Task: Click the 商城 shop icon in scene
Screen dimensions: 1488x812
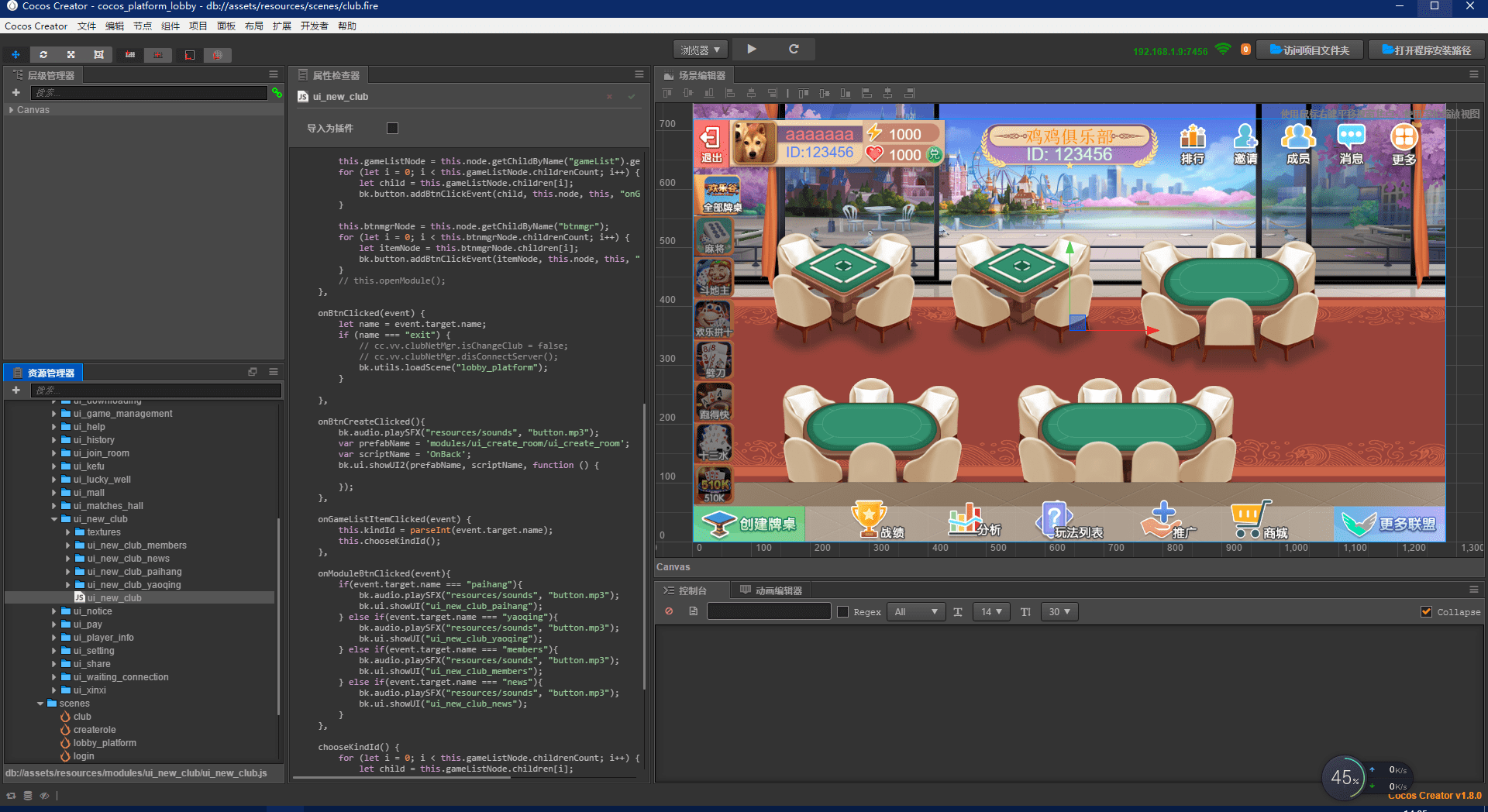Action: pos(1259,521)
